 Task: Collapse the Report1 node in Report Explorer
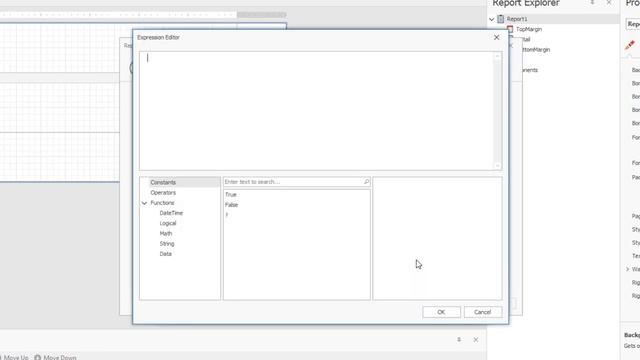click(492, 19)
